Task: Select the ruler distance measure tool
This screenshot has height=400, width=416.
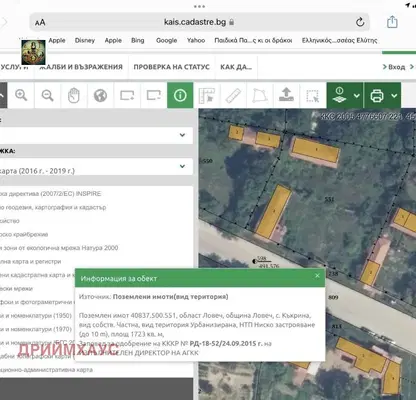Action: [x=233, y=95]
